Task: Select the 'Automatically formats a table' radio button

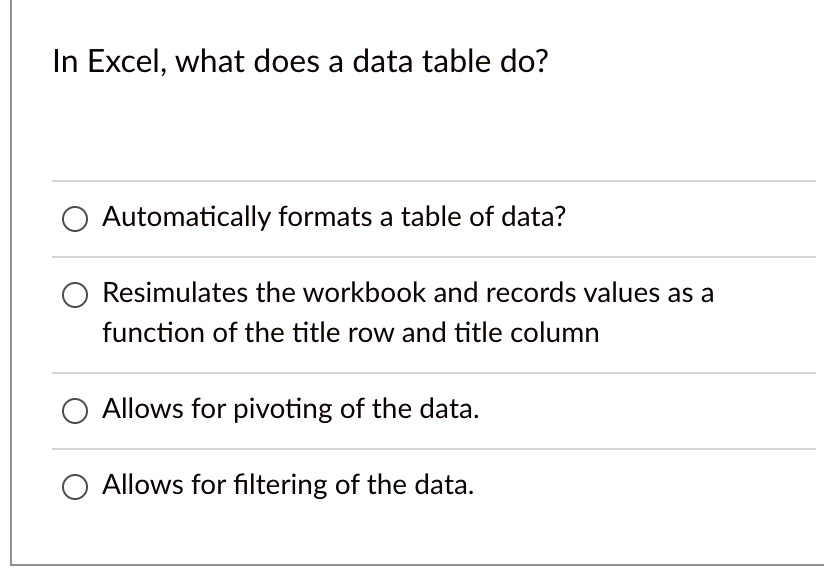Action: click(x=75, y=219)
